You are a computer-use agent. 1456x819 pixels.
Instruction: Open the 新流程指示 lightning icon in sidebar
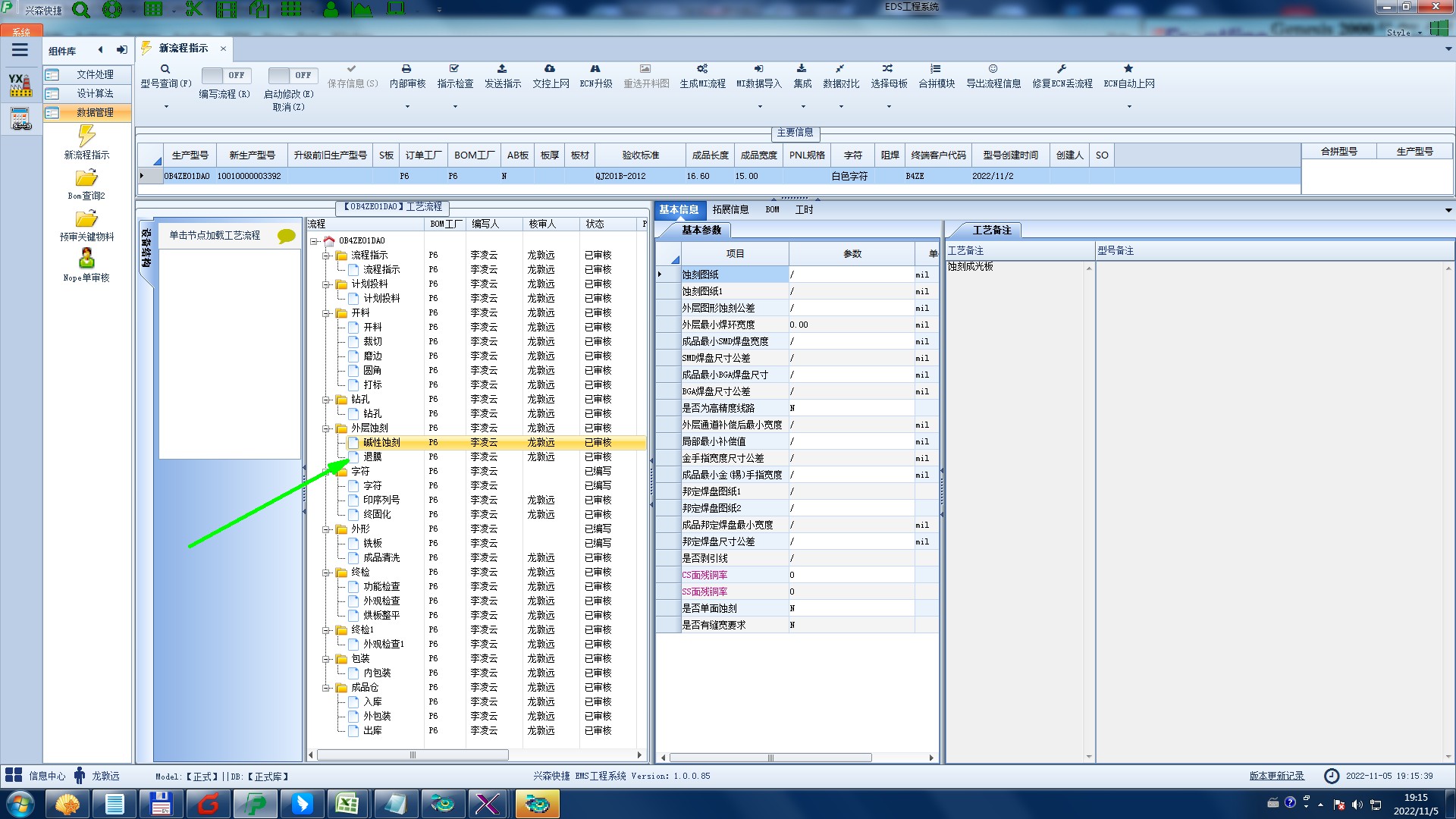tap(86, 136)
